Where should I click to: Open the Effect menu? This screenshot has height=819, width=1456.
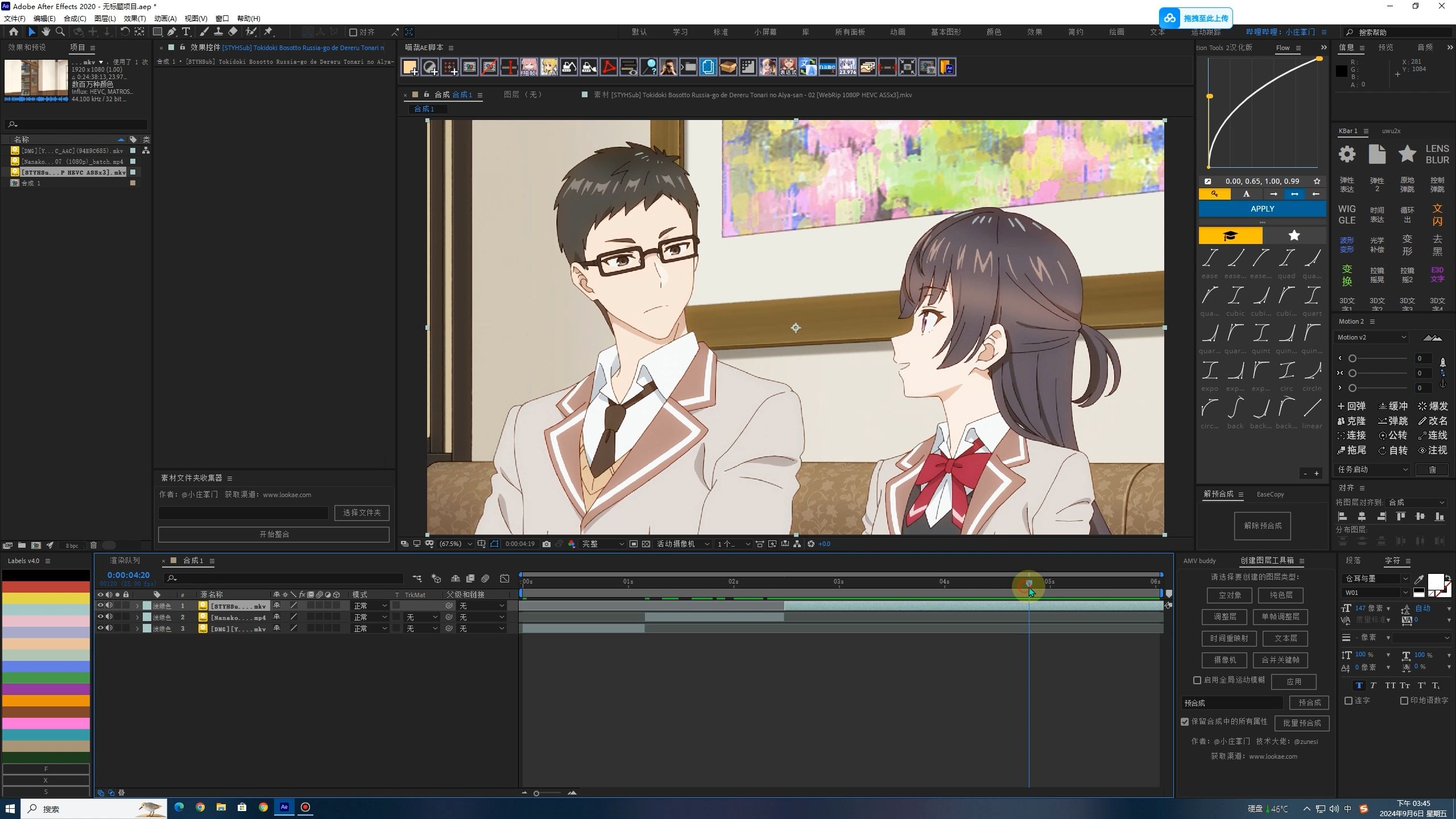click(x=134, y=18)
